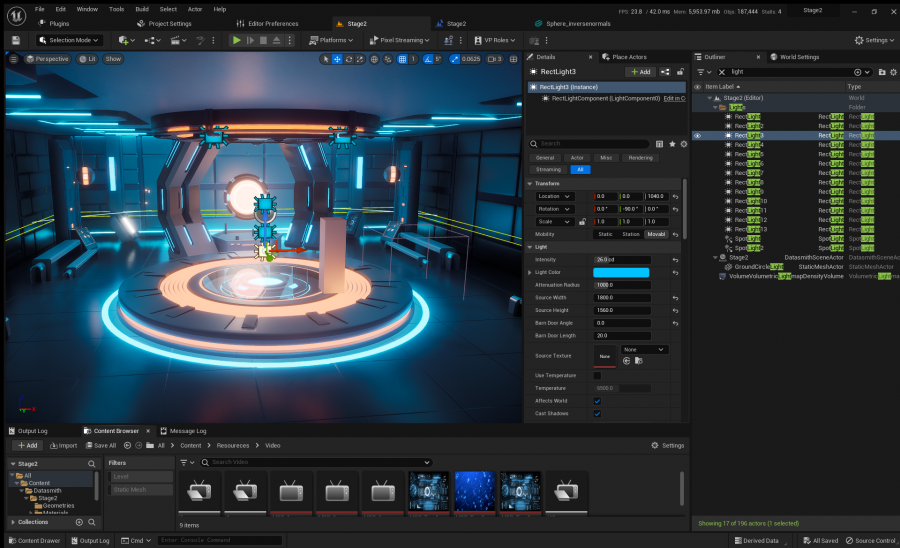The image size is (900, 548).
Task: Toggle rotation angle snapping icon
Action: (428, 59)
